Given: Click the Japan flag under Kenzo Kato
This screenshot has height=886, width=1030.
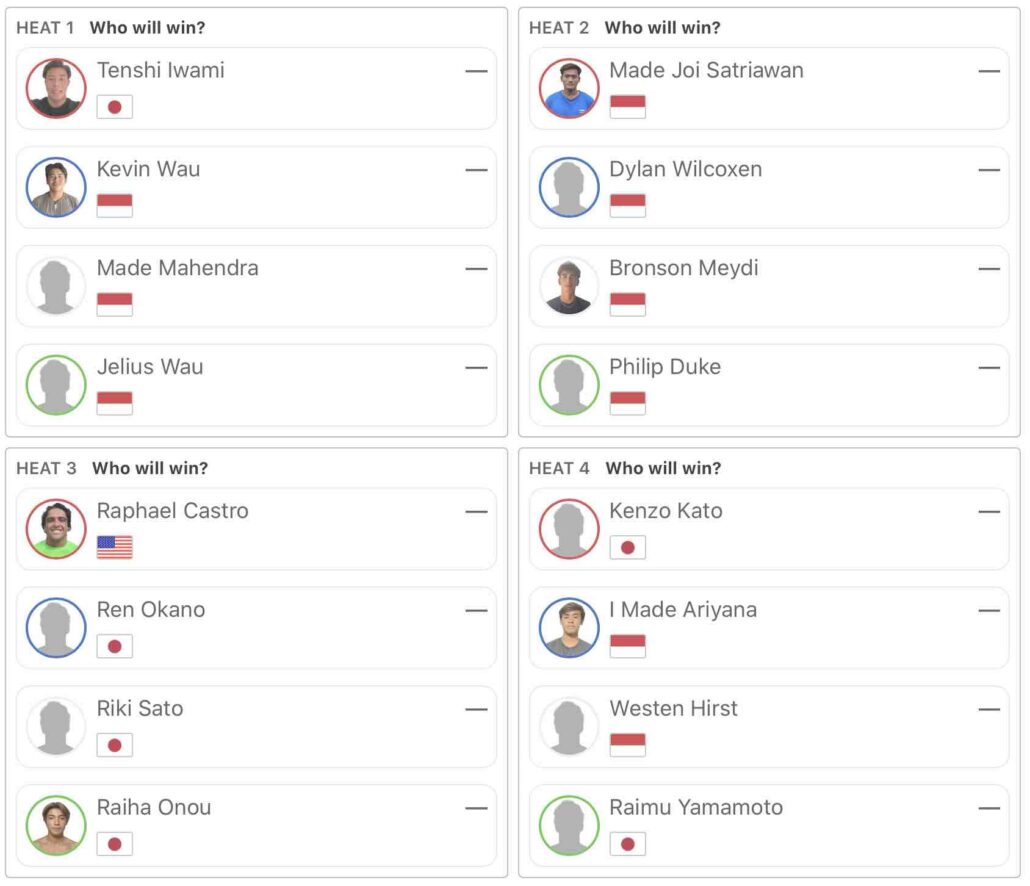Looking at the screenshot, I should pos(627,547).
